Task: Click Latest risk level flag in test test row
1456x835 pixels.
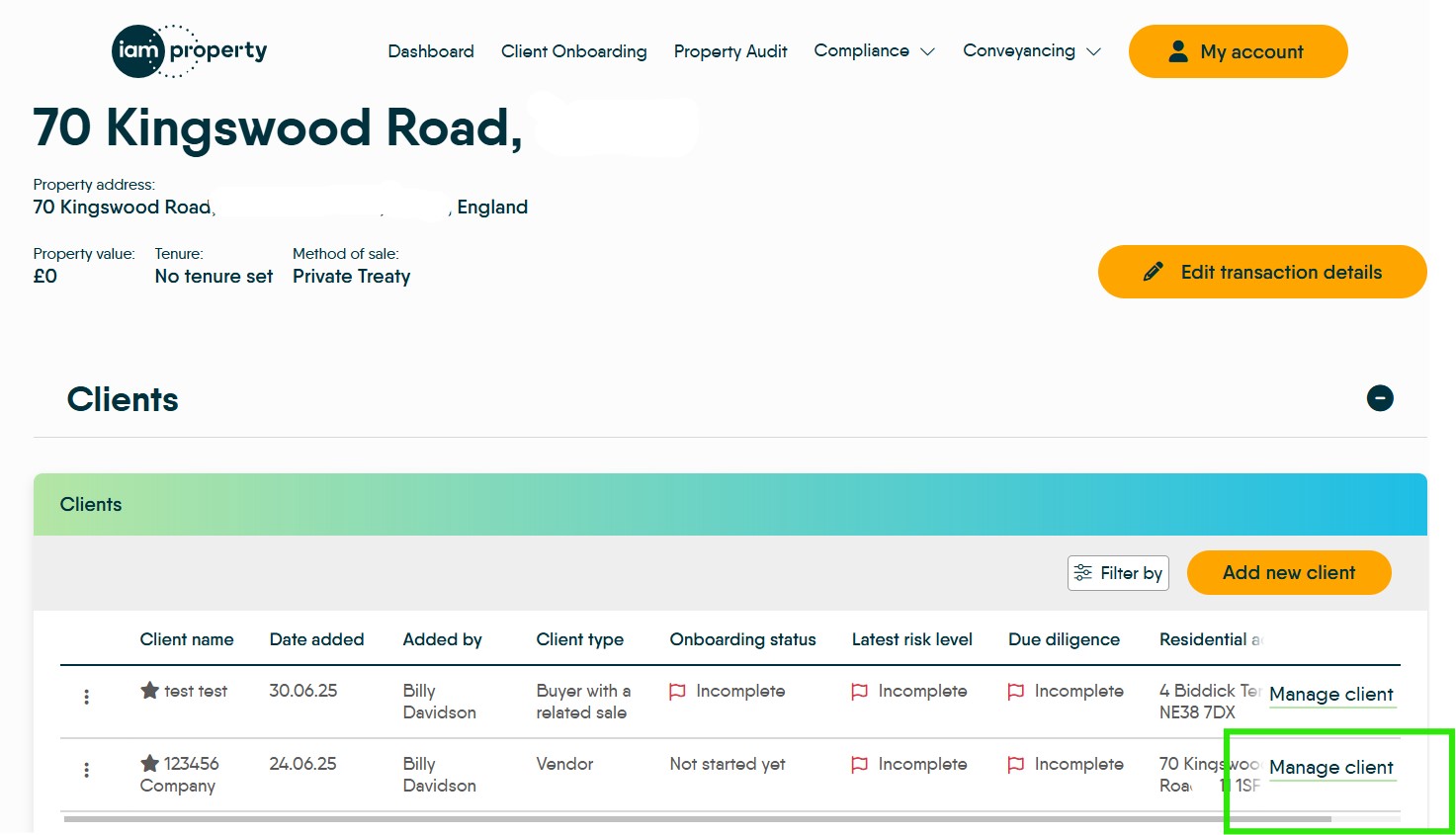Action: point(860,692)
